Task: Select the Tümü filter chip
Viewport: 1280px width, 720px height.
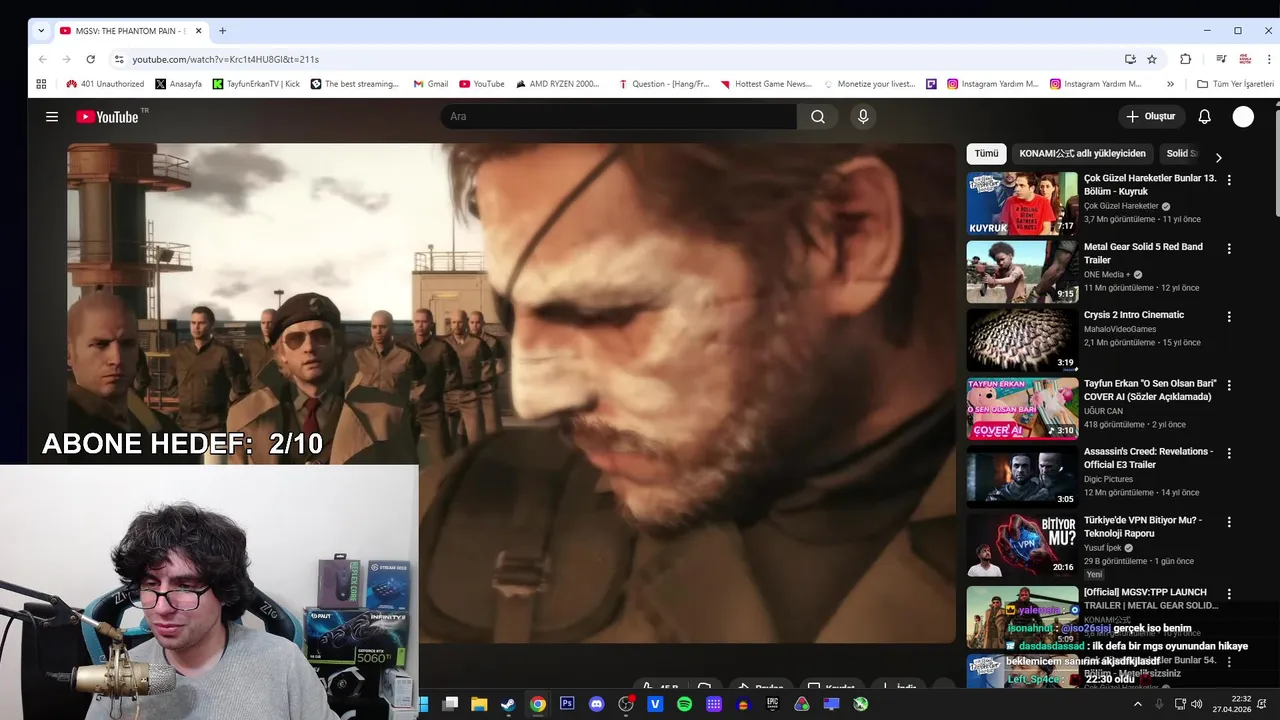Action: (x=987, y=153)
